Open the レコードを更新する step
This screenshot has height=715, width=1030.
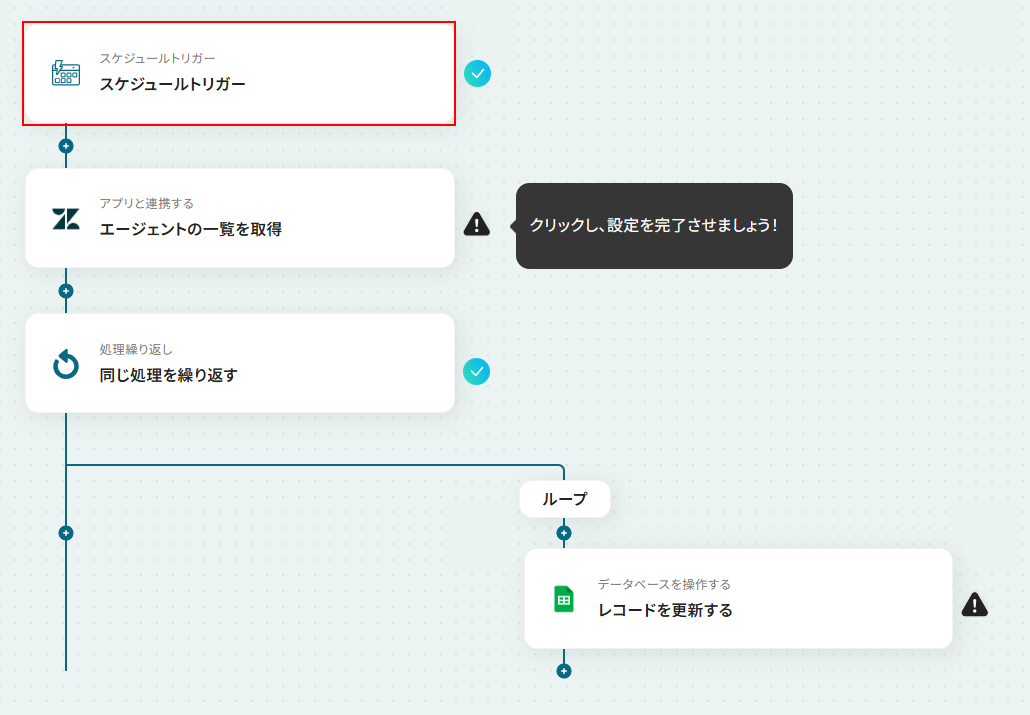[x=738, y=599]
